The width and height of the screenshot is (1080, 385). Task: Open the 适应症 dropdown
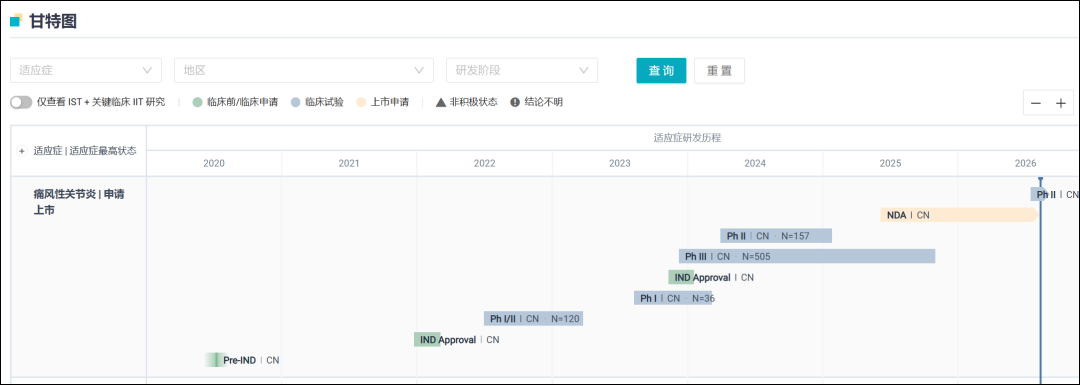[86, 70]
